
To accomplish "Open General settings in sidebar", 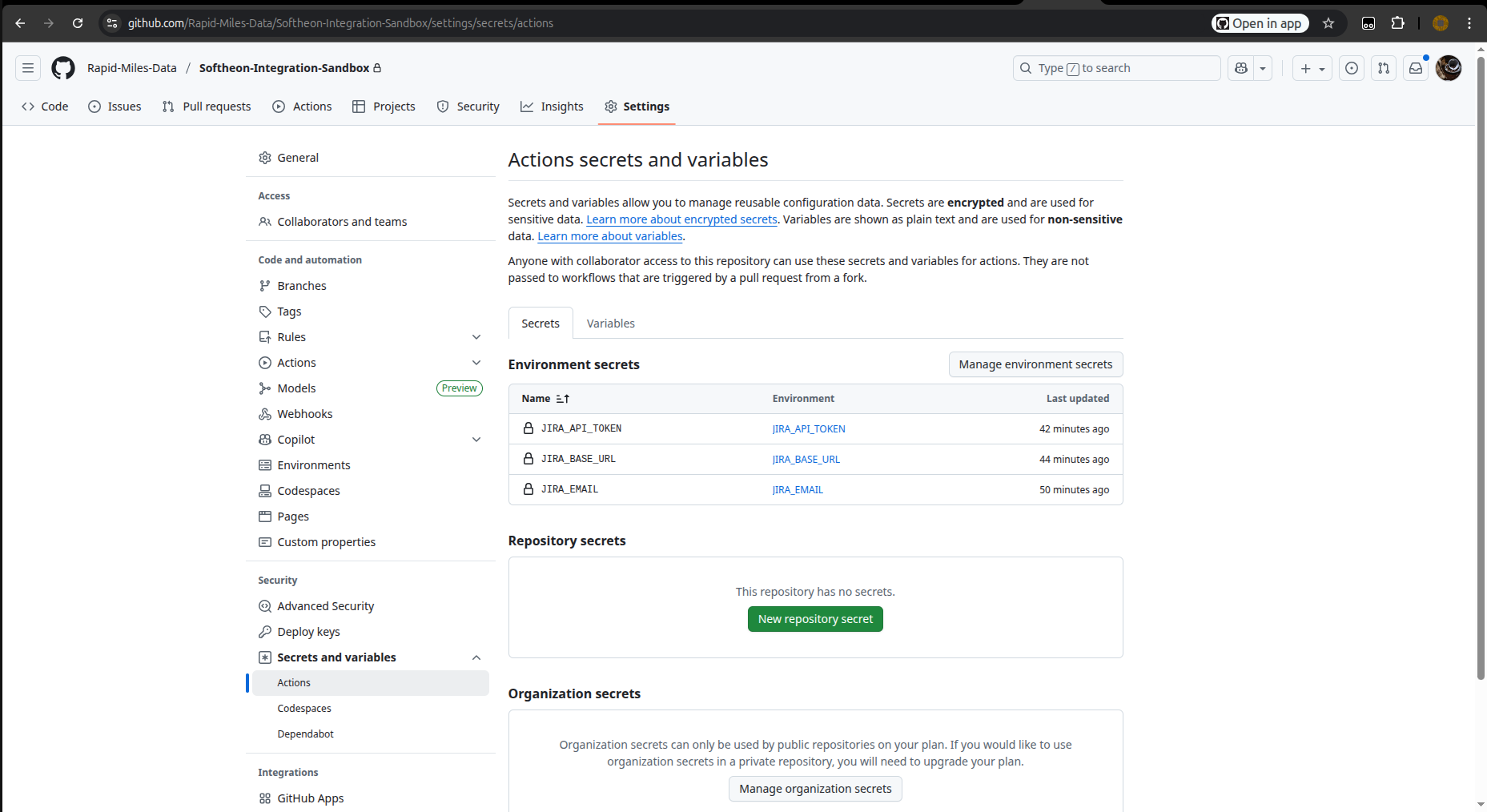I will pos(371,158).
